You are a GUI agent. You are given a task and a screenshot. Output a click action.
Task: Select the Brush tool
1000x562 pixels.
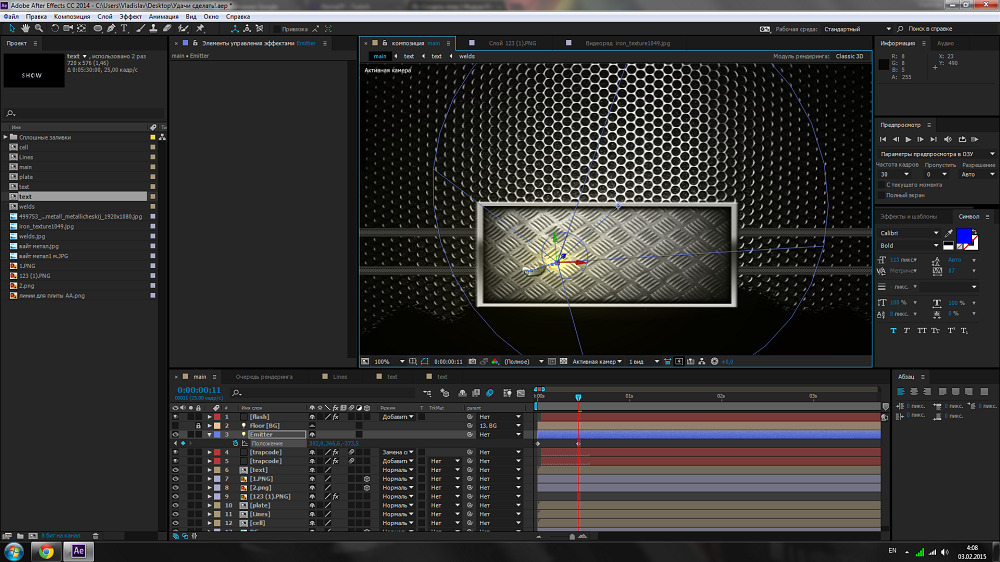[x=140, y=29]
